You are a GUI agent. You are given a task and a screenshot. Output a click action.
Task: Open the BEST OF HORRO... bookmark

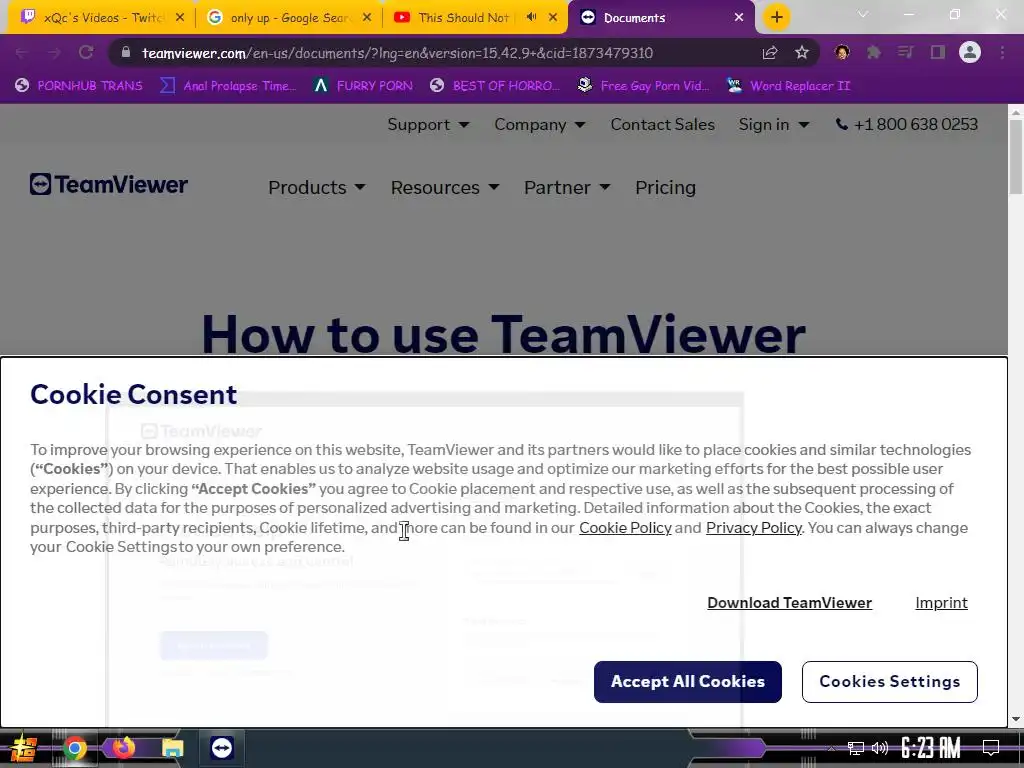pos(495,86)
